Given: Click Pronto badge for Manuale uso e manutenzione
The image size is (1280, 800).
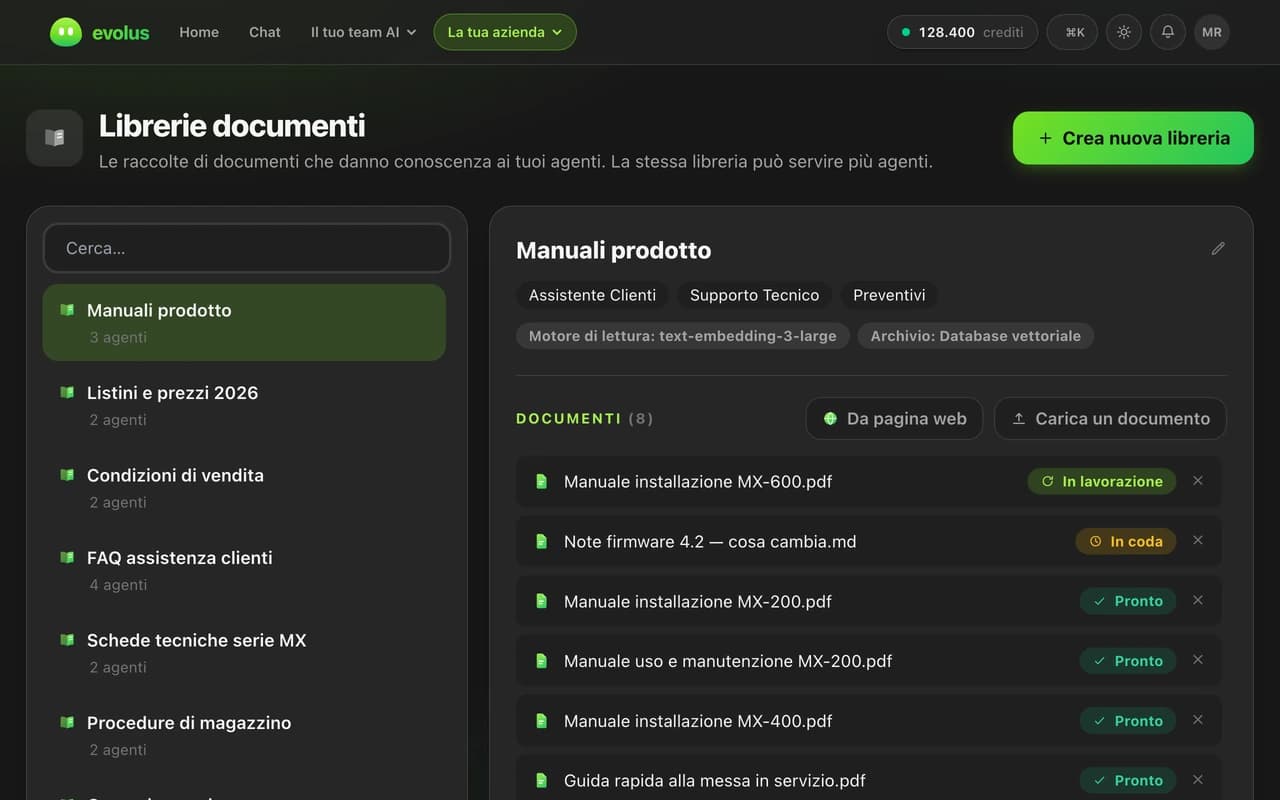Looking at the screenshot, I should [x=1128, y=661].
